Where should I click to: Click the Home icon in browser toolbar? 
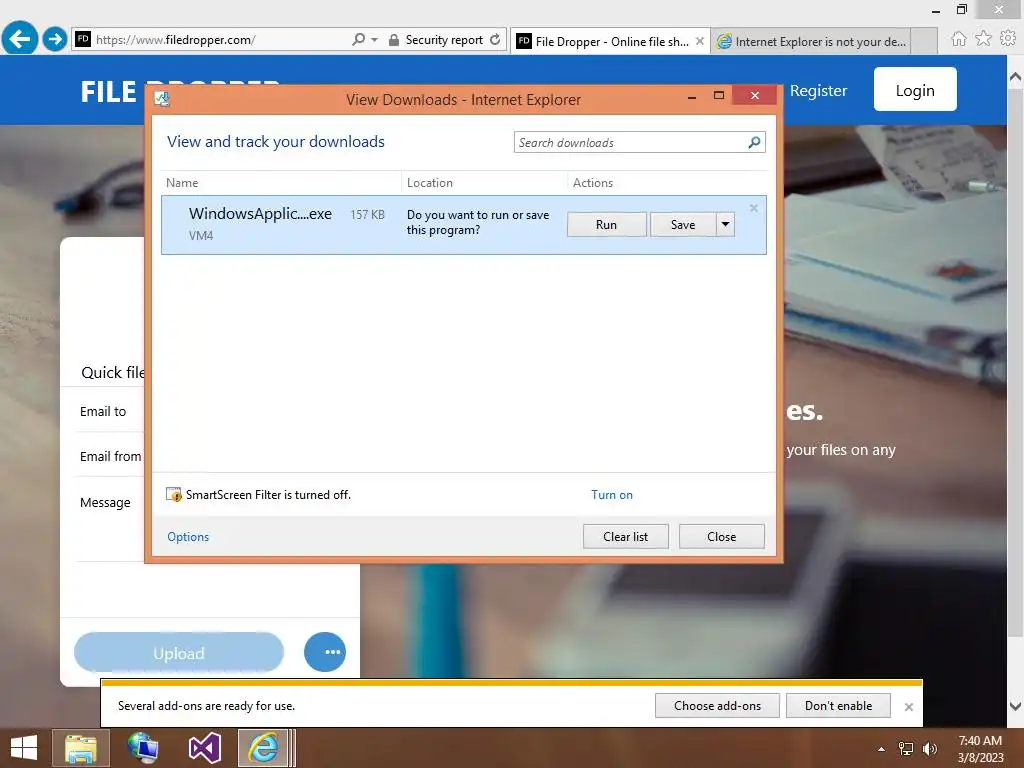tap(958, 39)
